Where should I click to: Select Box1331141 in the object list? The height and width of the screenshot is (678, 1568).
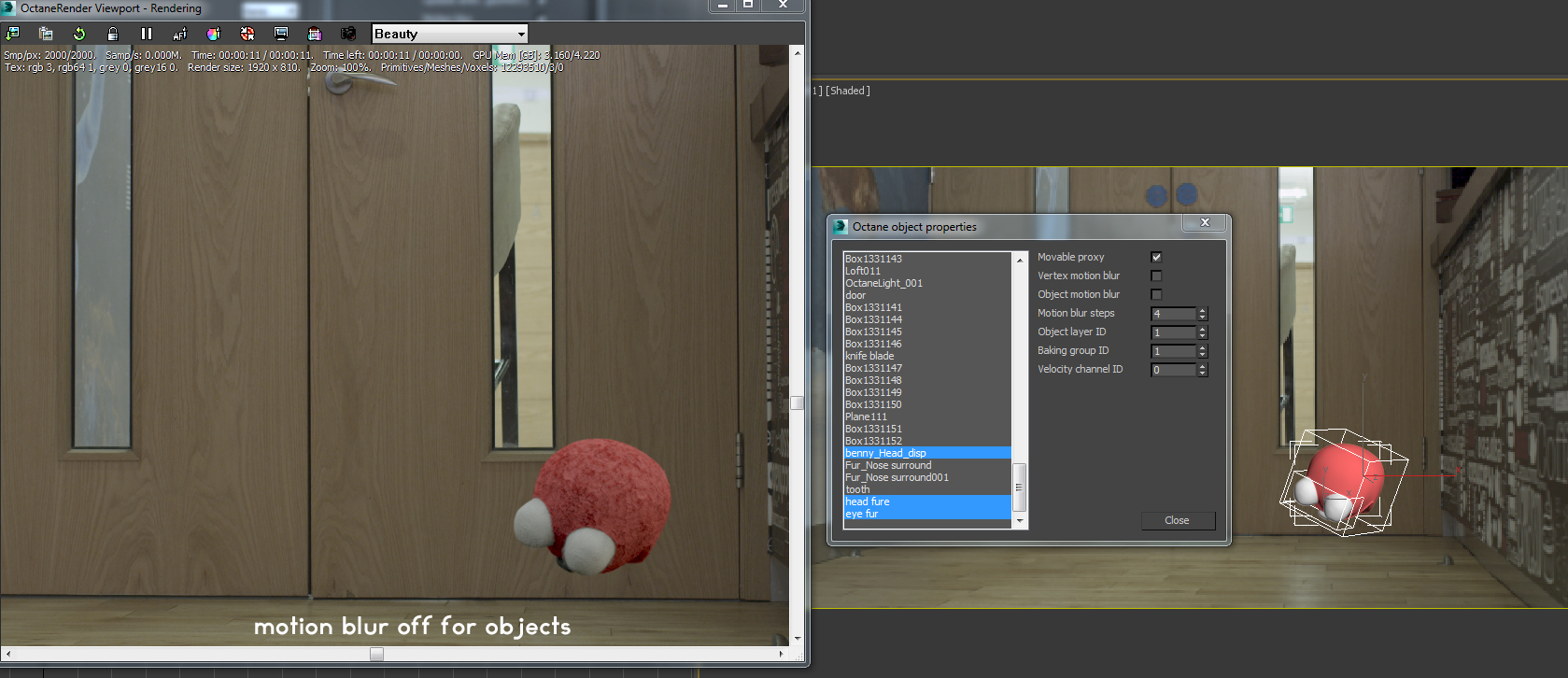(x=927, y=307)
